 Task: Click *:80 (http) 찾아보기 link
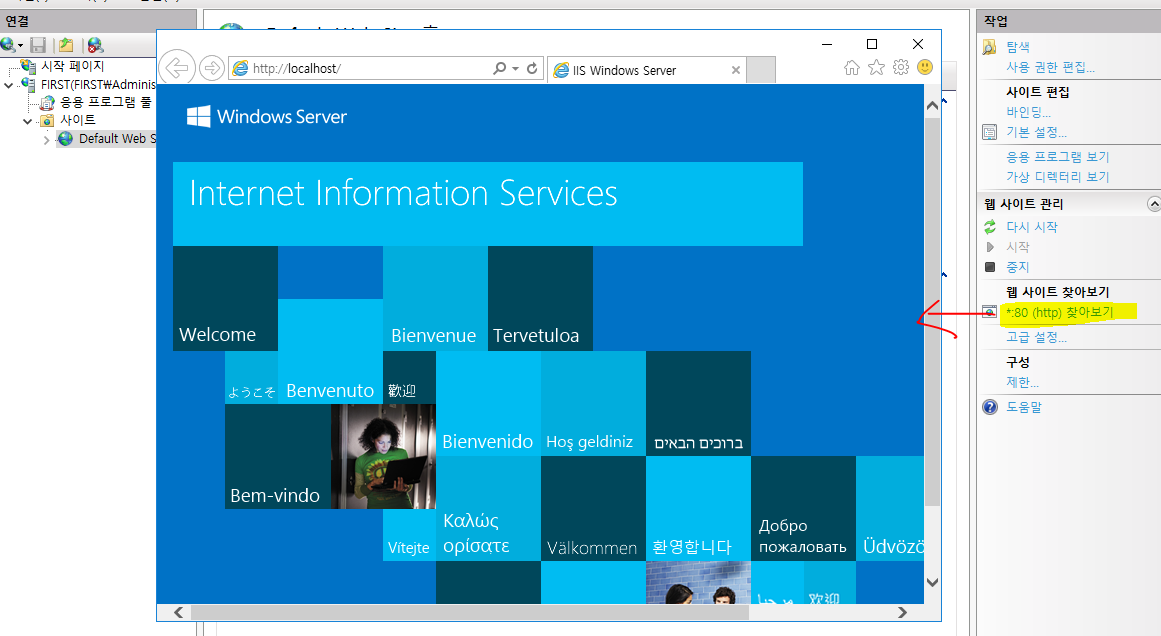(x=1060, y=312)
